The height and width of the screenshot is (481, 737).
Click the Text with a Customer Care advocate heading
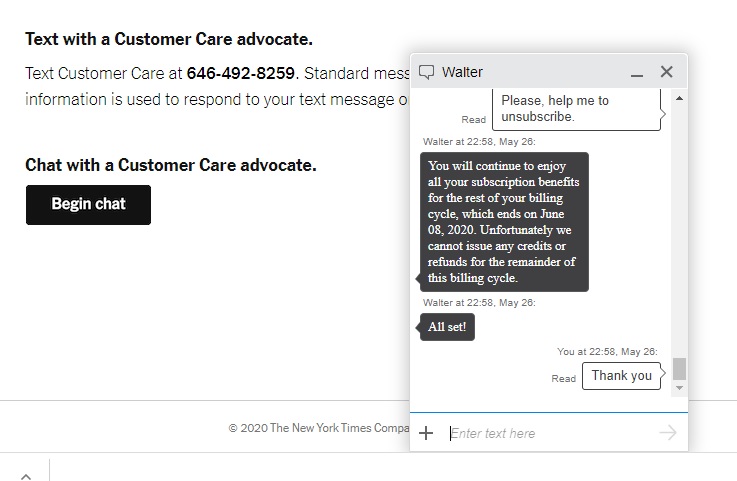169,39
